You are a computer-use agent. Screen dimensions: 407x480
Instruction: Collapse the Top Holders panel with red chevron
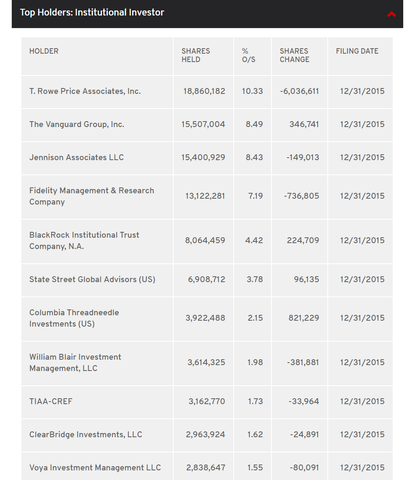pos(391,14)
